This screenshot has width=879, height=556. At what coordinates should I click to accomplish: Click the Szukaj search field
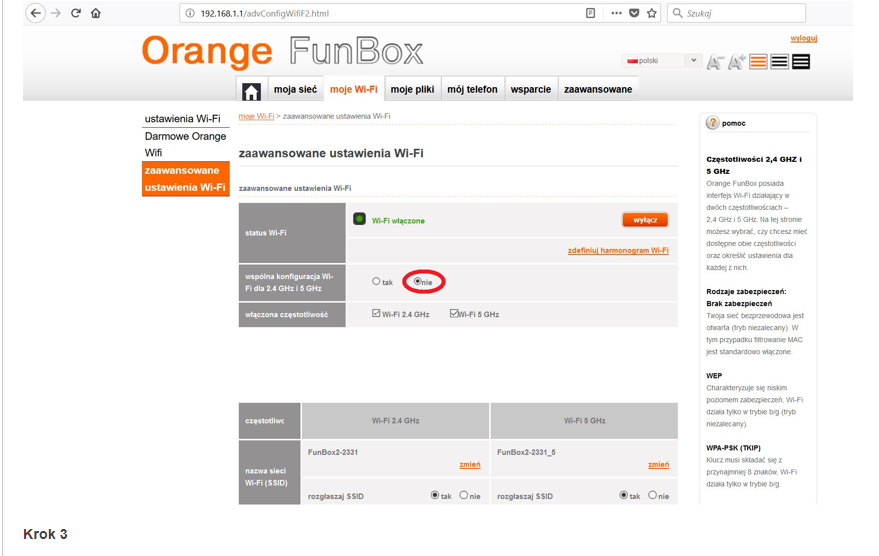(742, 13)
